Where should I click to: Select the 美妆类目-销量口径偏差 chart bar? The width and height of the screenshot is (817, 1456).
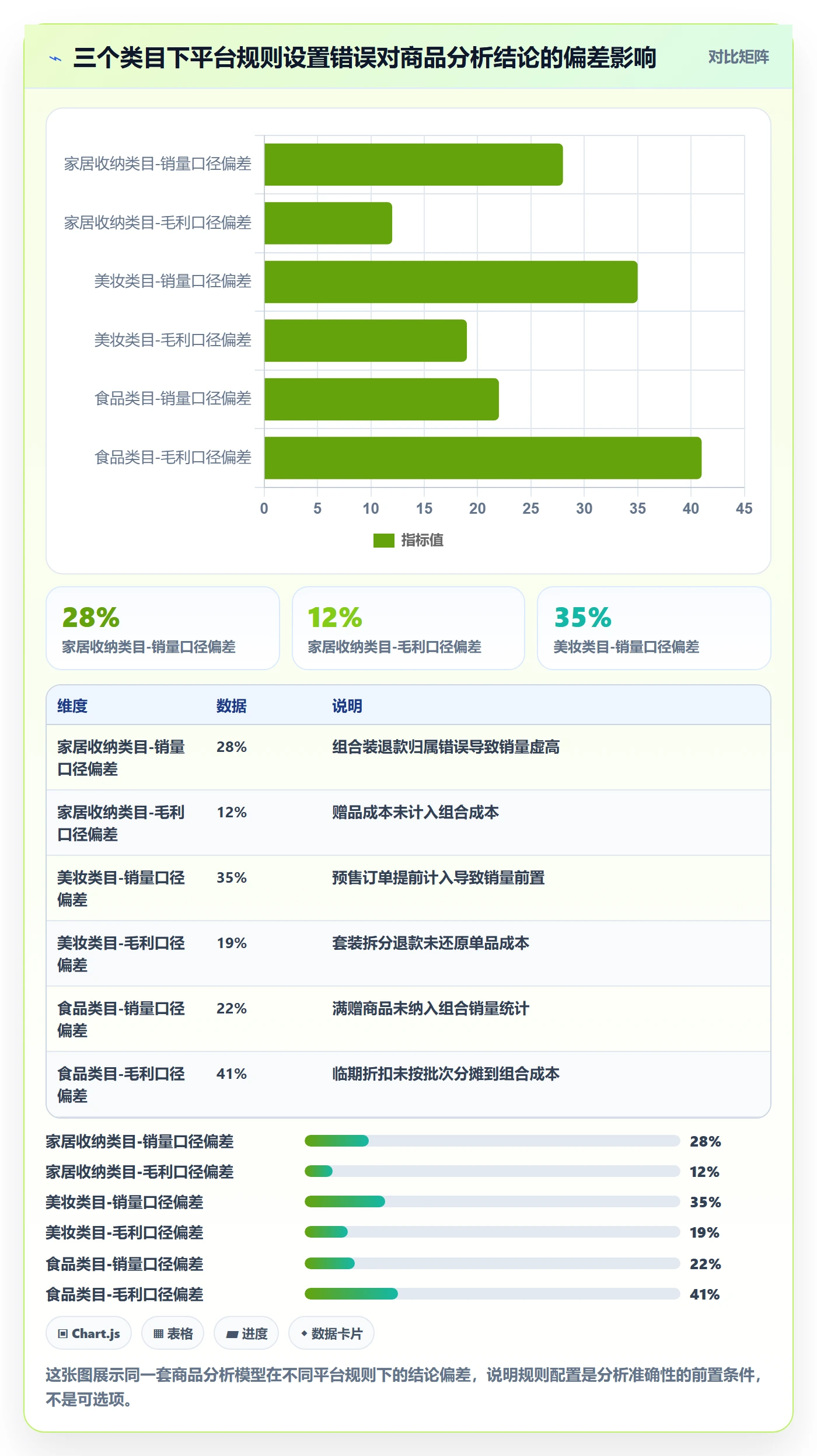pos(451,282)
